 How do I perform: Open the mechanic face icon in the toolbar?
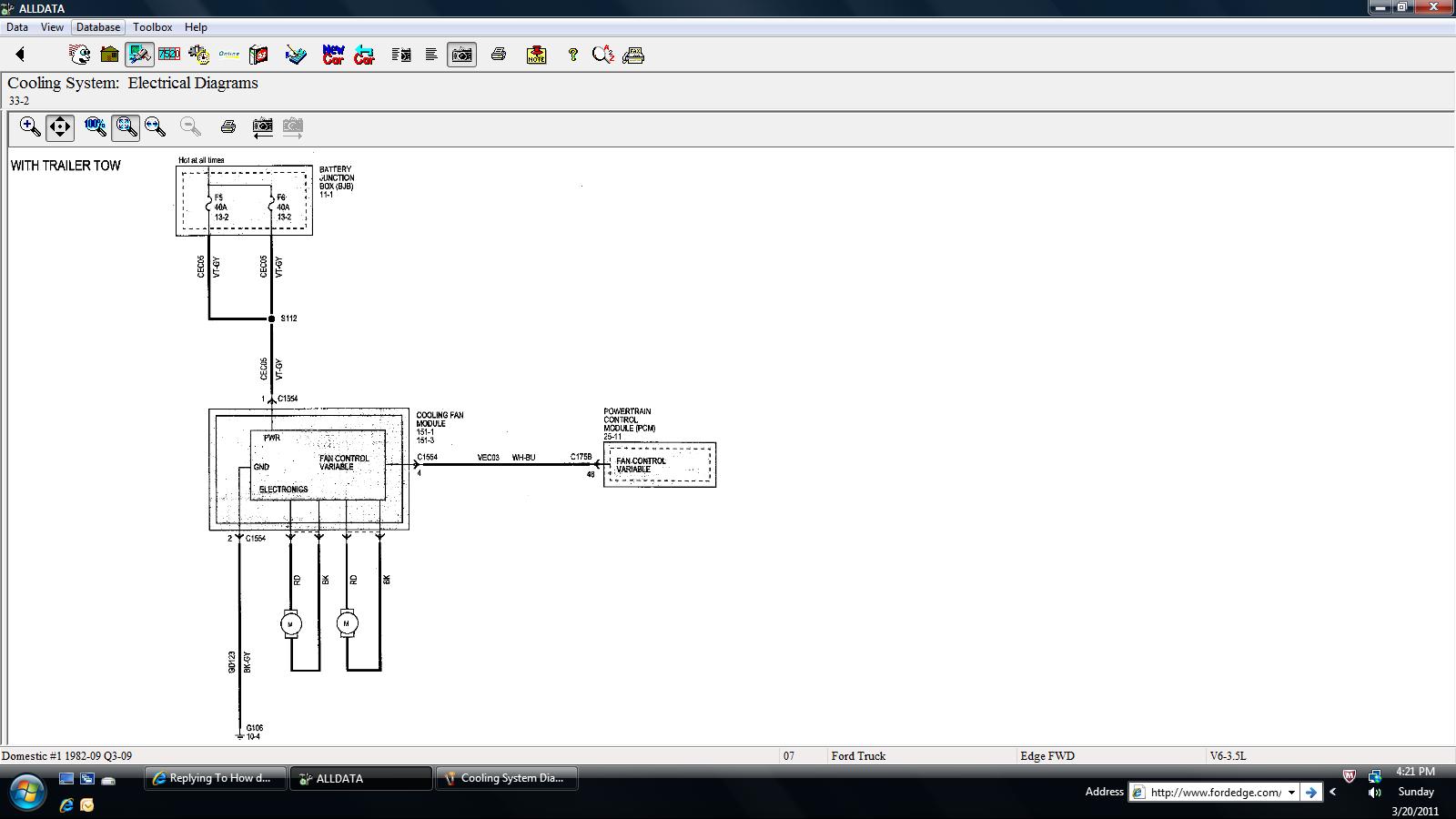click(x=80, y=55)
